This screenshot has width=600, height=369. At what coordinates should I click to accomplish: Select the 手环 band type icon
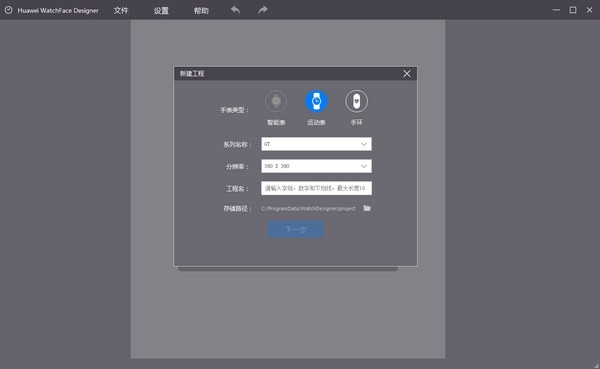357,101
